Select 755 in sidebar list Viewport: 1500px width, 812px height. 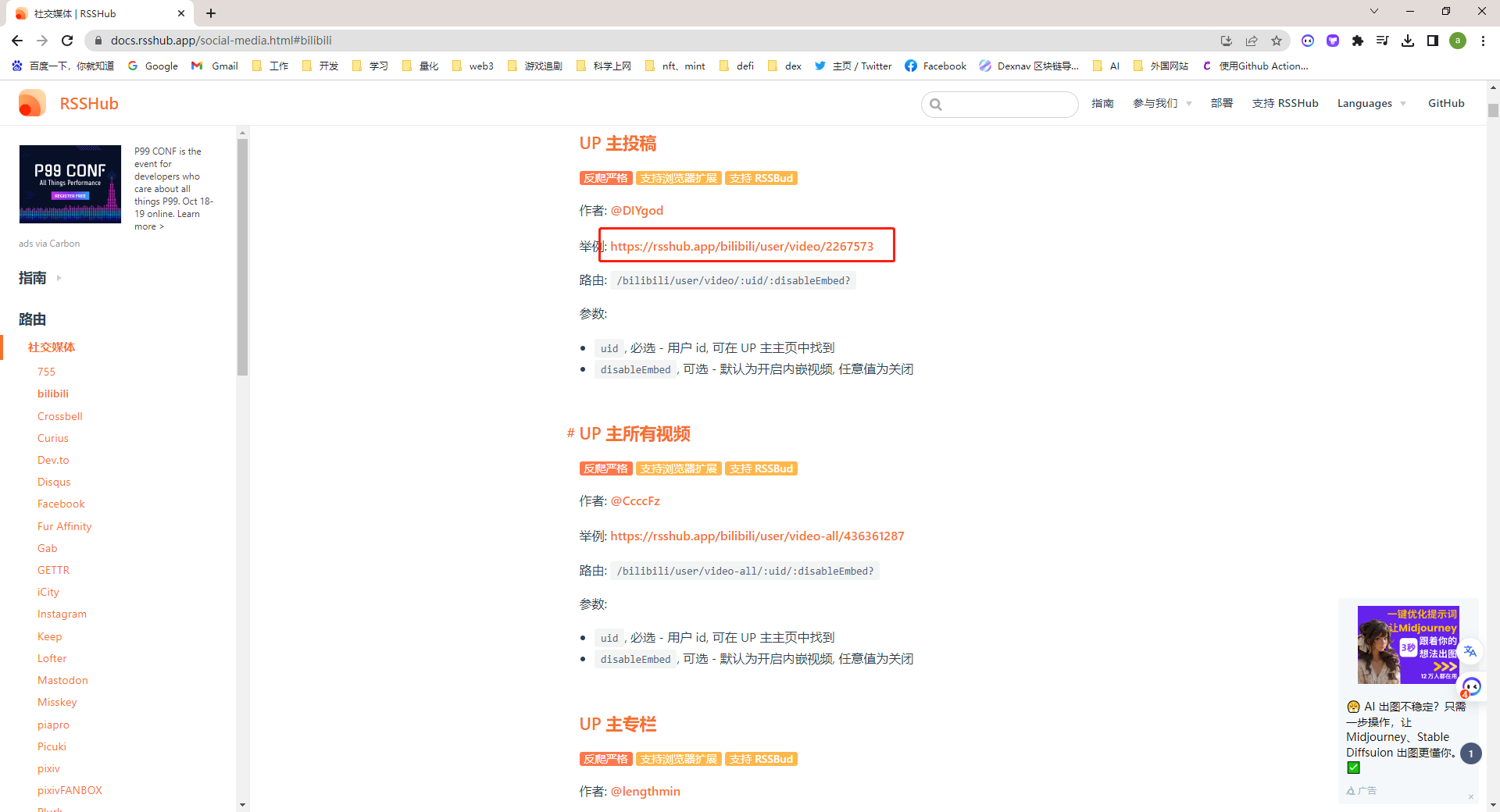coord(46,372)
